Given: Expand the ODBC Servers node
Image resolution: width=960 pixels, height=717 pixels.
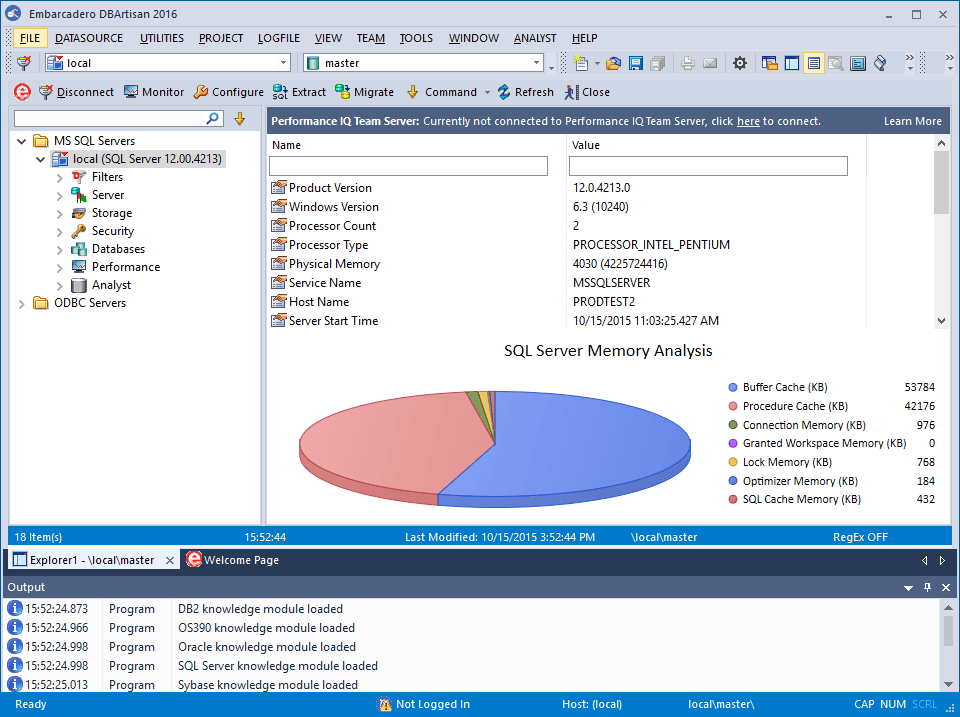Looking at the screenshot, I should point(21,304).
